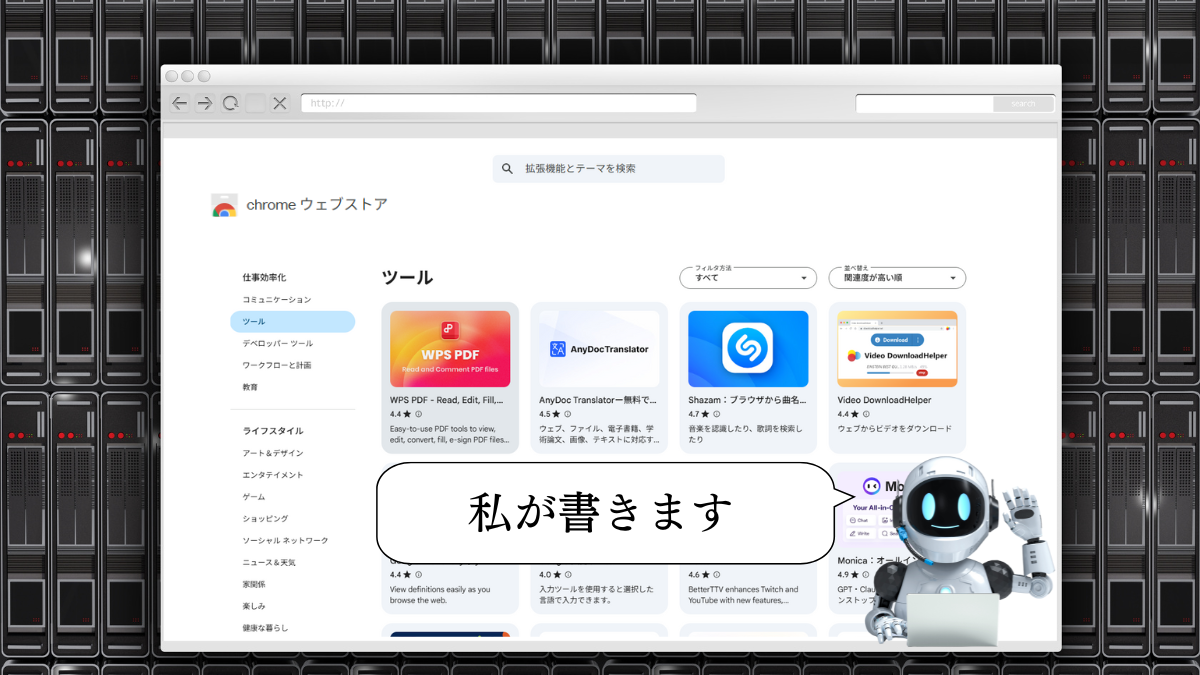Open the ショッピング category link
This screenshot has width=1200, height=675.
265,519
